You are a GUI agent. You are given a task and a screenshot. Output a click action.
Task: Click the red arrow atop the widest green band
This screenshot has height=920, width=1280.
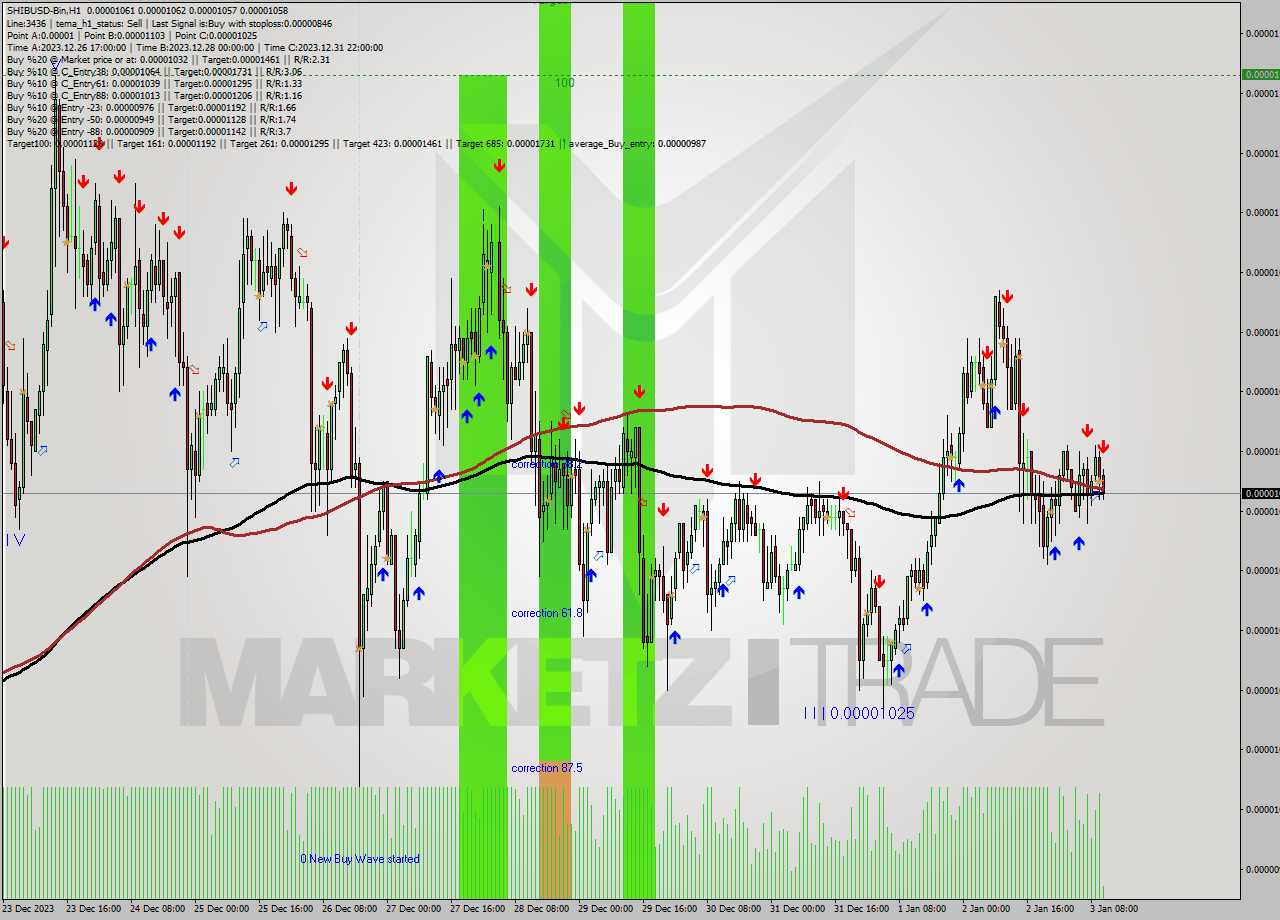click(499, 166)
